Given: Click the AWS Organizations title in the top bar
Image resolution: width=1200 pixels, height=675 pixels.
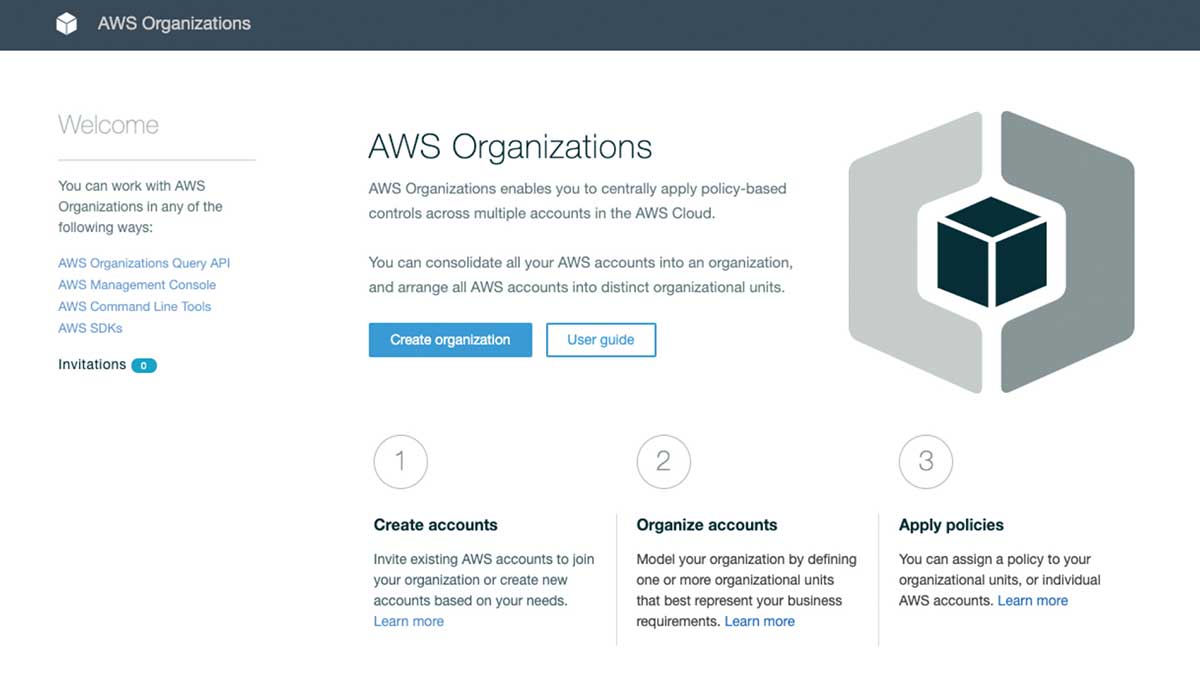Looking at the screenshot, I should [172, 23].
